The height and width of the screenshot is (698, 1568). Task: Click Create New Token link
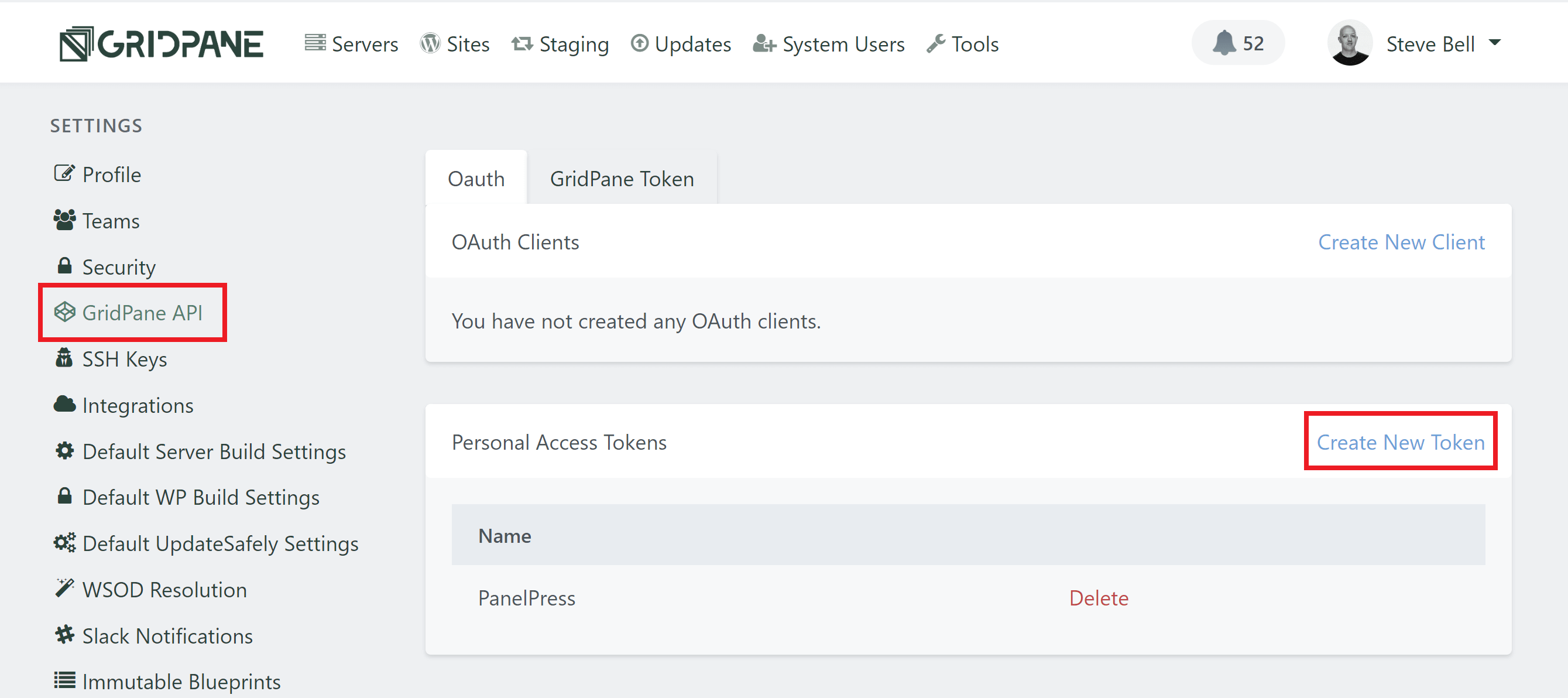[x=1401, y=442]
